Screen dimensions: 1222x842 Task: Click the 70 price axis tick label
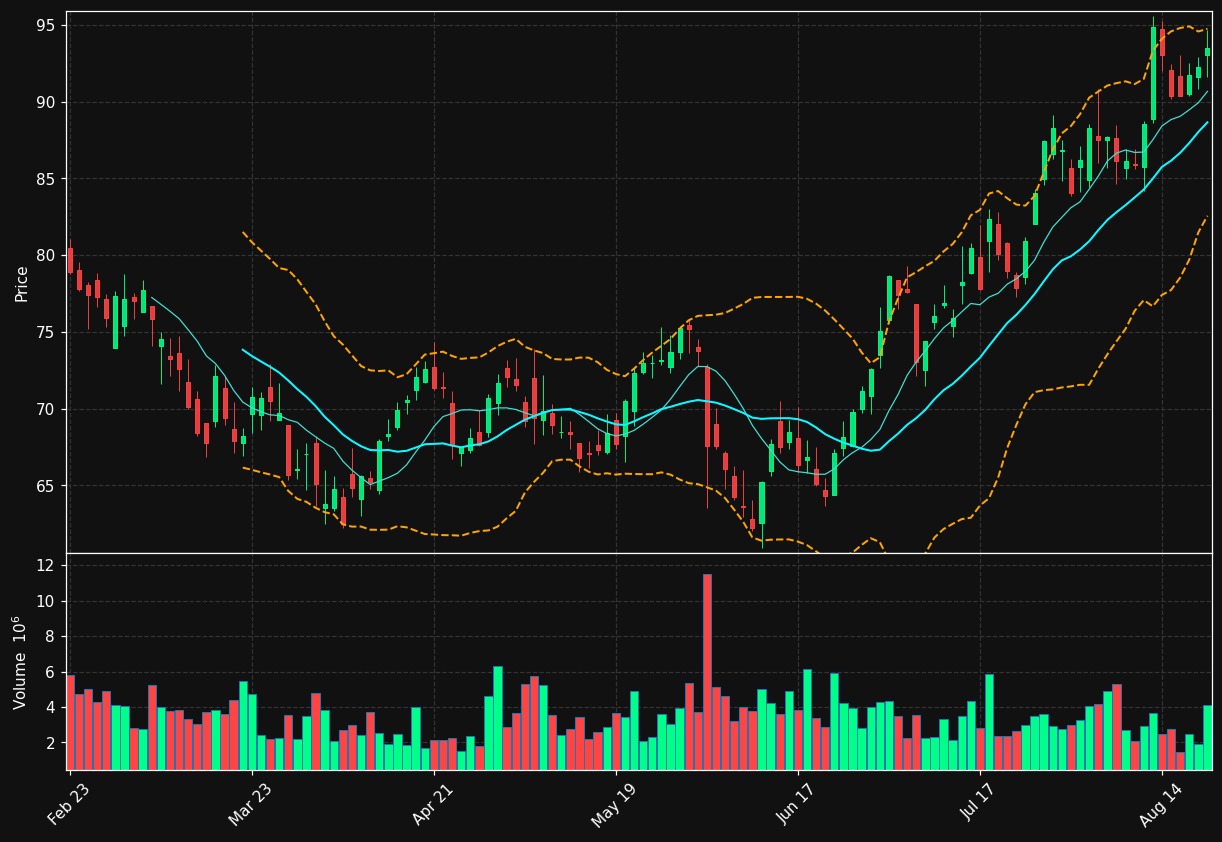[x=46, y=409]
